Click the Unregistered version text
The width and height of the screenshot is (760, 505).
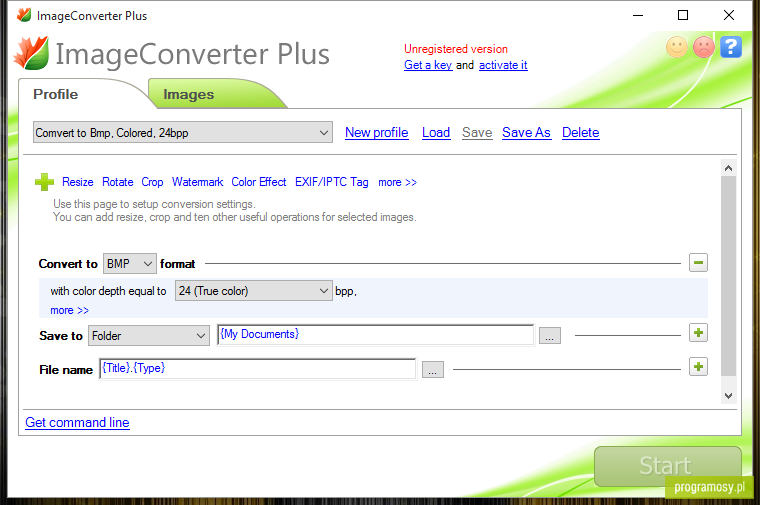click(456, 49)
